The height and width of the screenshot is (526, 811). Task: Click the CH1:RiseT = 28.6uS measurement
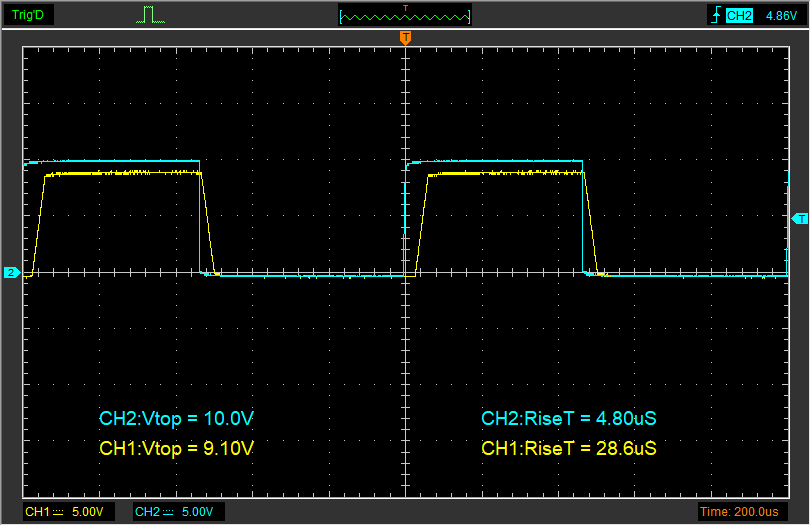[569, 448]
